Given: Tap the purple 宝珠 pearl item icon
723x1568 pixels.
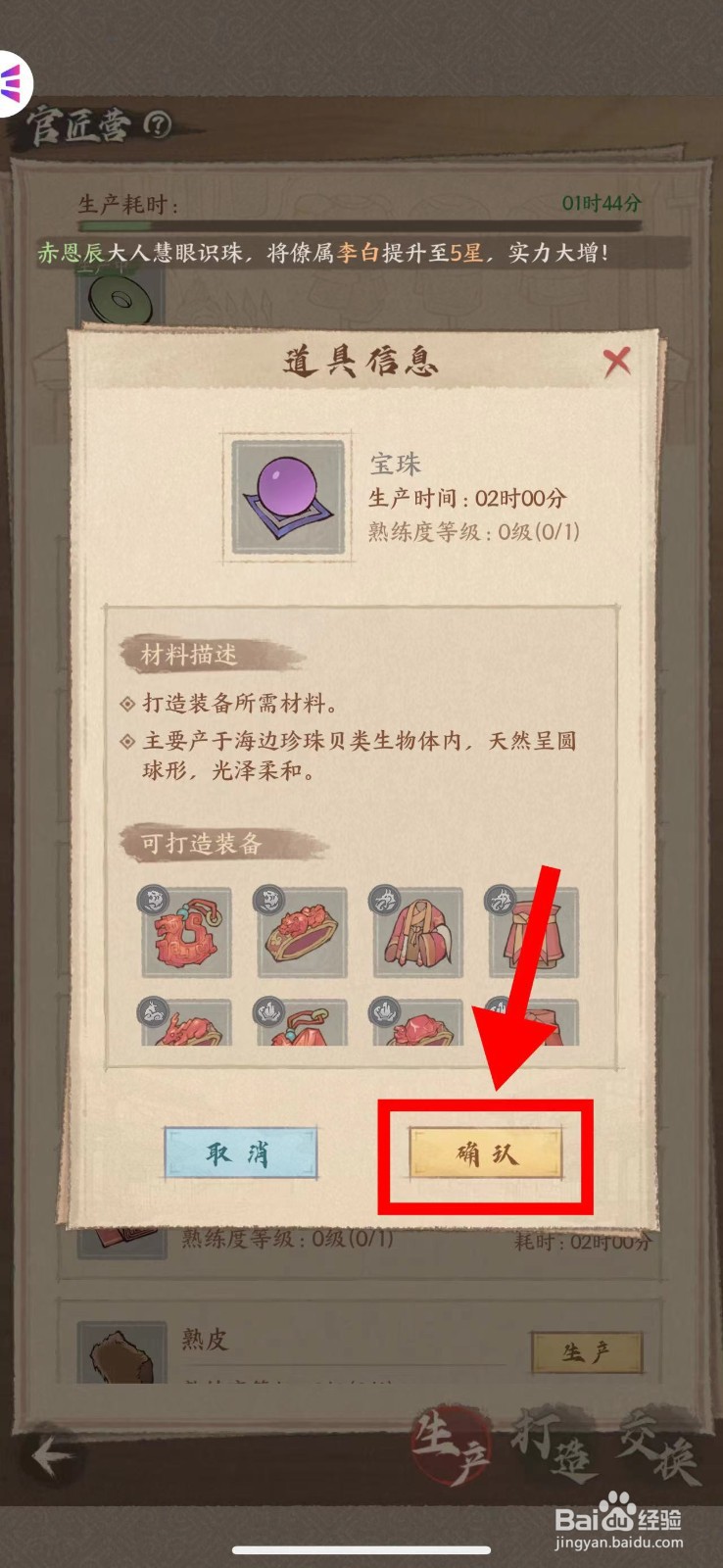Looking at the screenshot, I should click(x=287, y=497).
